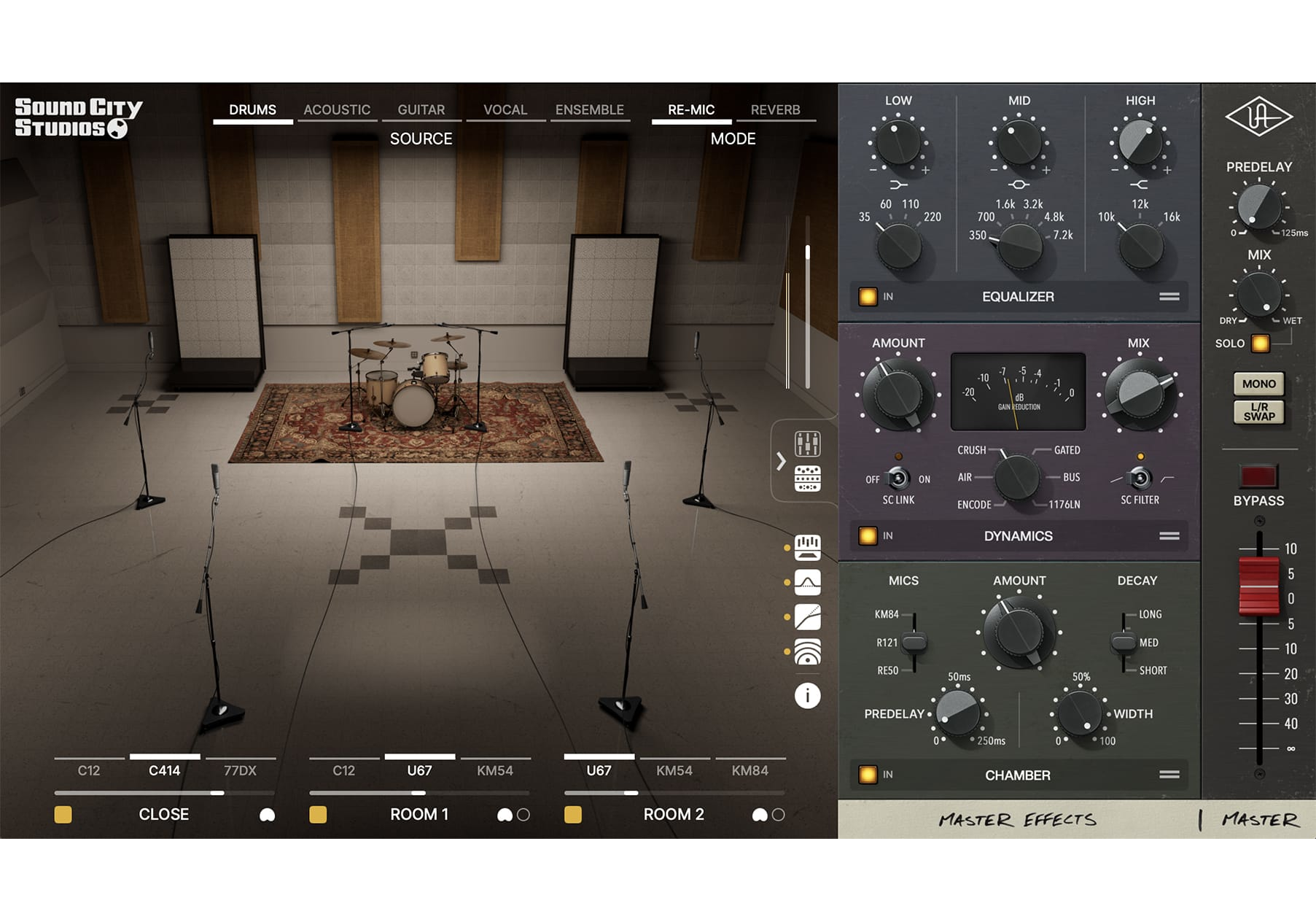Toggle the Chamber IN button

point(868,775)
